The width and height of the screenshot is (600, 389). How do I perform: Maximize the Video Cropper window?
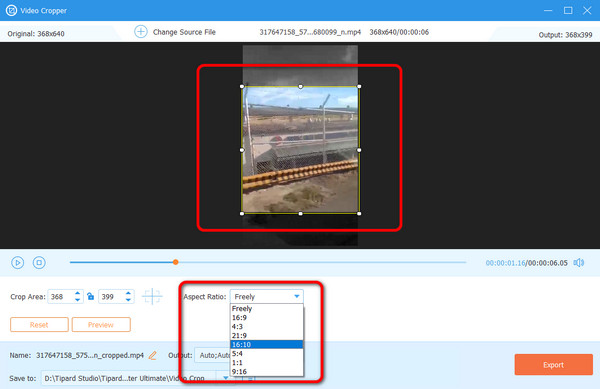(568, 10)
